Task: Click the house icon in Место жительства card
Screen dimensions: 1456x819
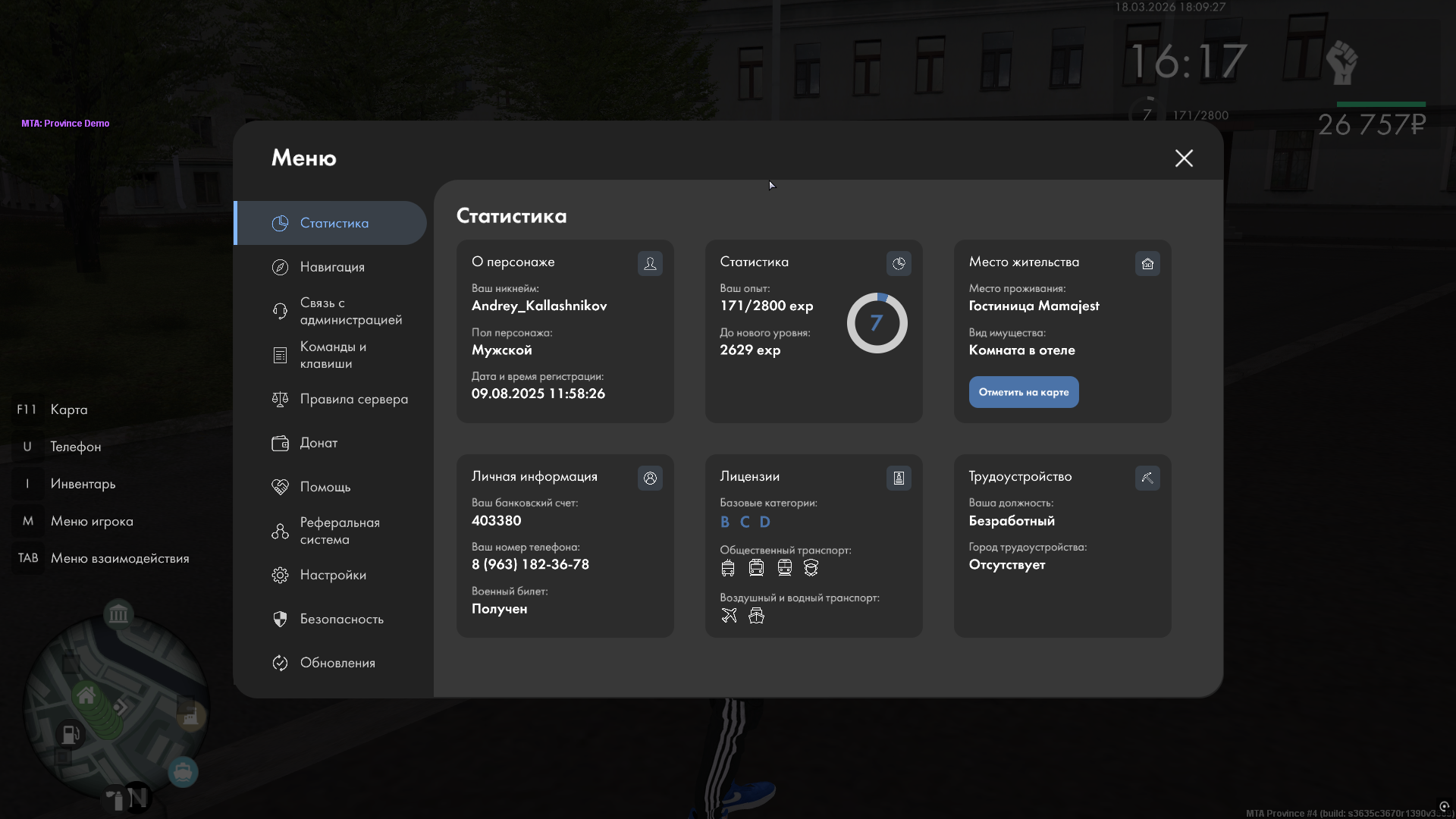Action: [x=1147, y=263]
